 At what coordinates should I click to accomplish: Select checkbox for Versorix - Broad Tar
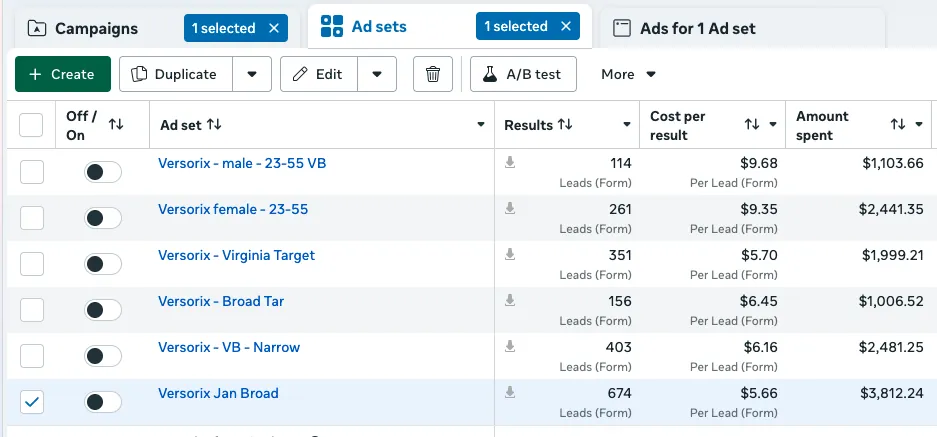pyautogui.click(x=32, y=310)
